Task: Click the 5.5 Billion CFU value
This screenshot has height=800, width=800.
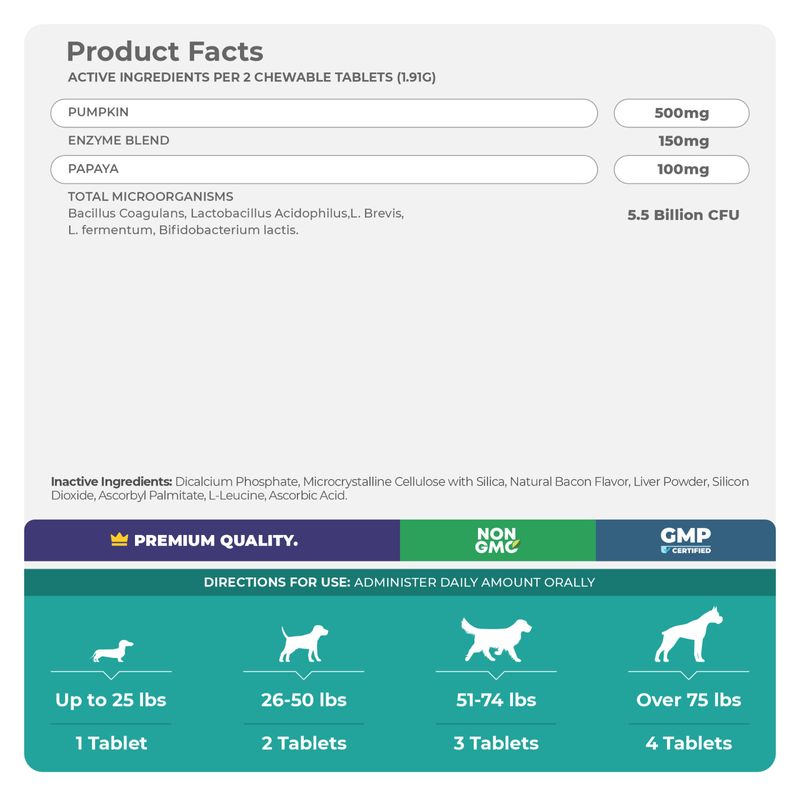Action: coord(683,215)
